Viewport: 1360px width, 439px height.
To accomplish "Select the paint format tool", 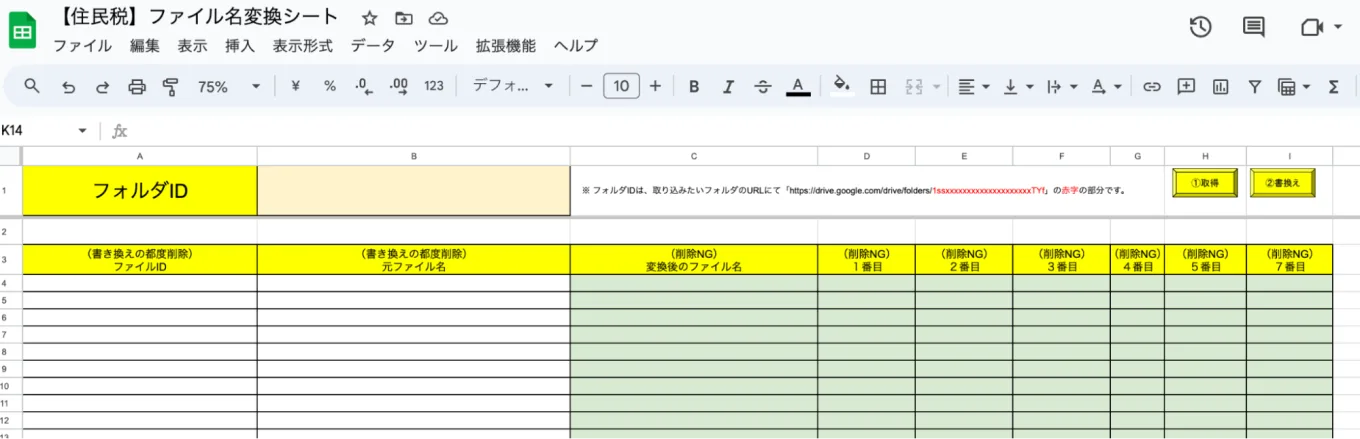I will tap(170, 87).
